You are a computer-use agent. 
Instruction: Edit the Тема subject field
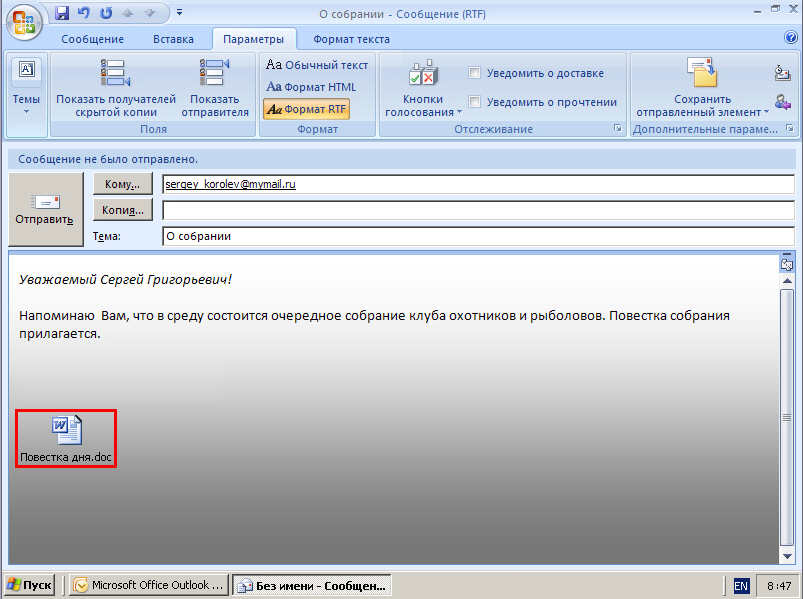(x=478, y=236)
